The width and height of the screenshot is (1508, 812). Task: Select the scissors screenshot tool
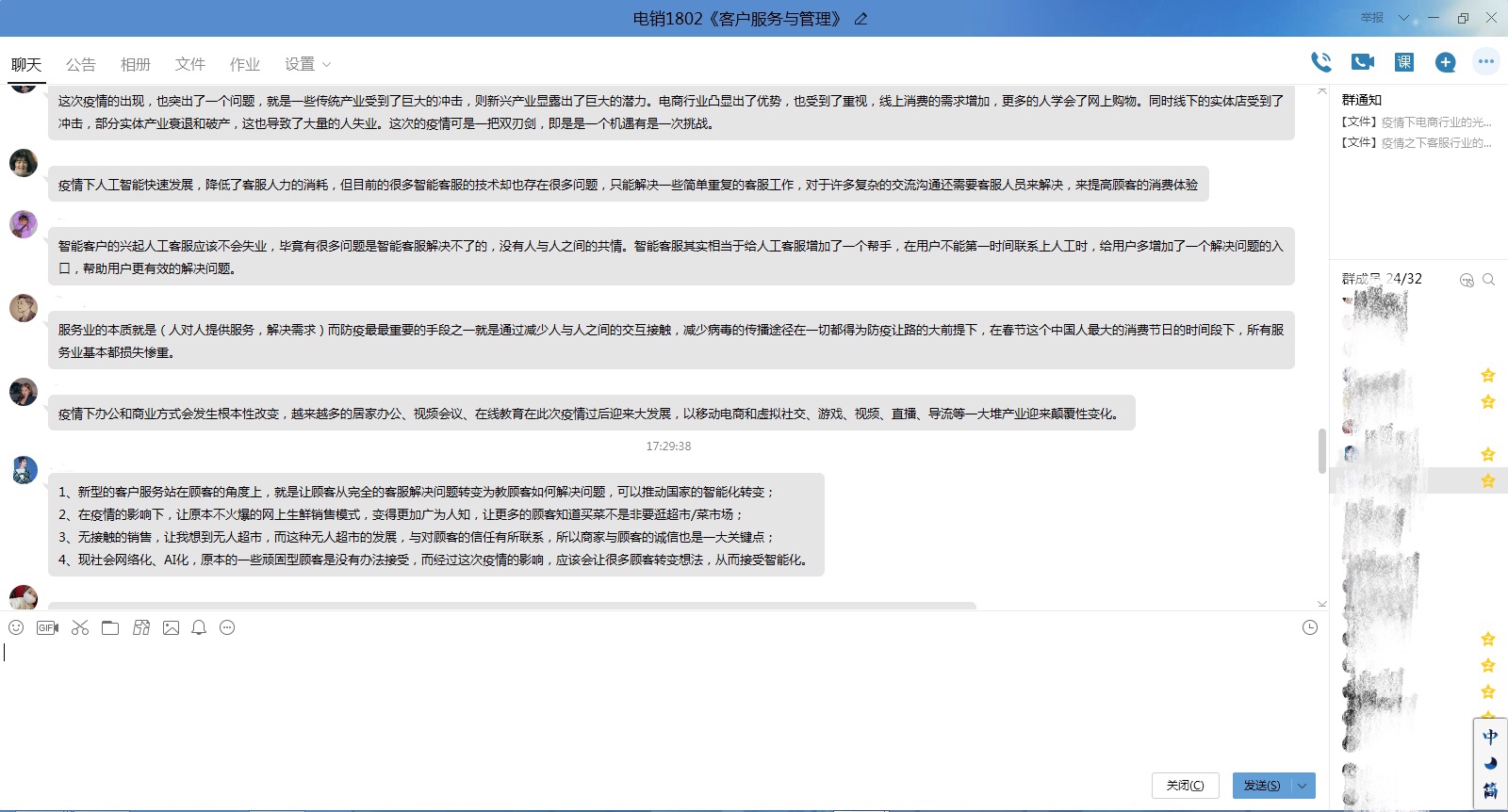click(80, 627)
